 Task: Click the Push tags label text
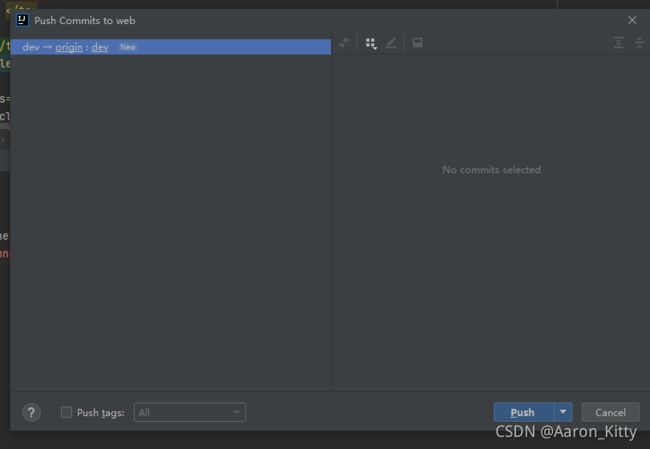(101, 413)
